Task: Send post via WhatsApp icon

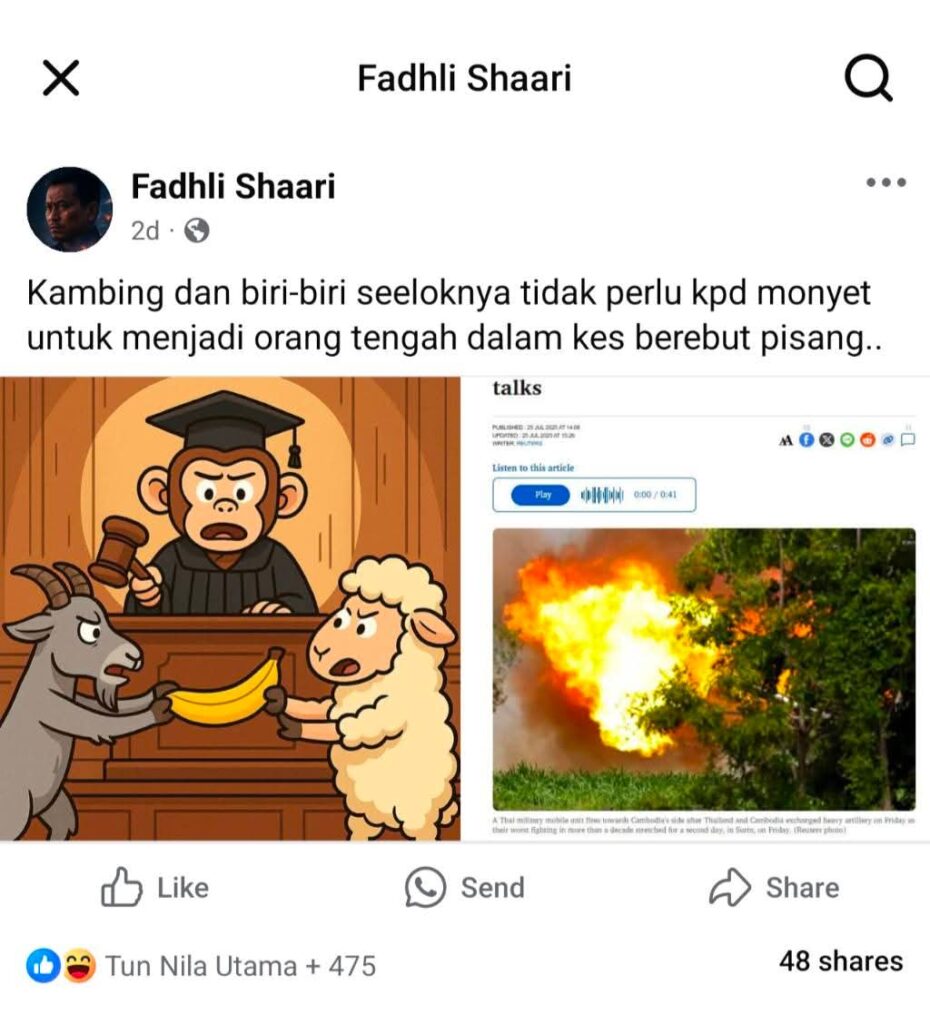Action: [x=464, y=888]
